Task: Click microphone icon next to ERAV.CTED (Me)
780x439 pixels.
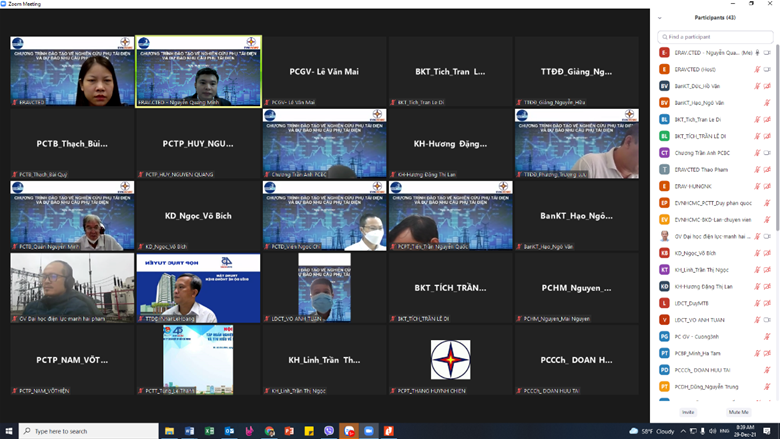Action: coord(757,53)
